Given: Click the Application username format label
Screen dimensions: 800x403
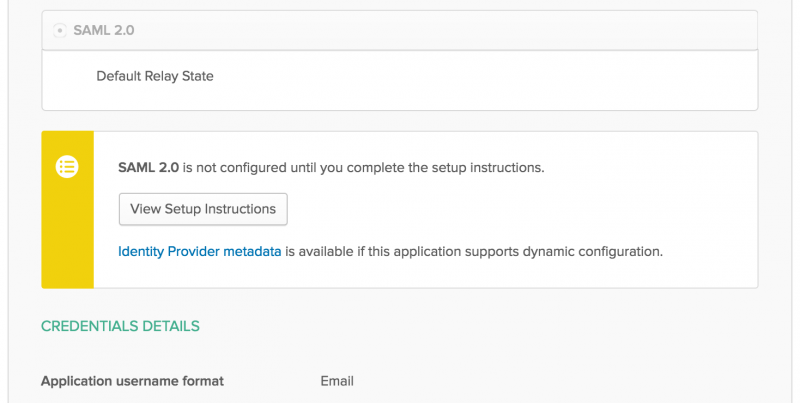Looking at the screenshot, I should coord(132,381).
